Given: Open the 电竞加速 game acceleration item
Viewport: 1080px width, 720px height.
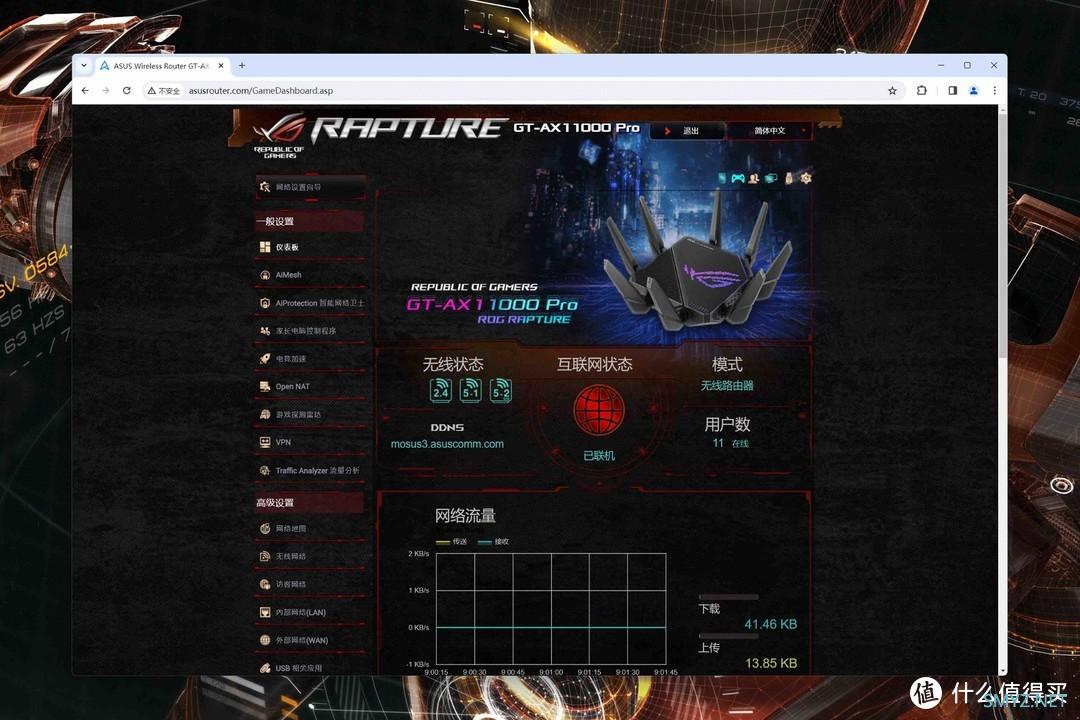Looking at the screenshot, I should (x=310, y=358).
